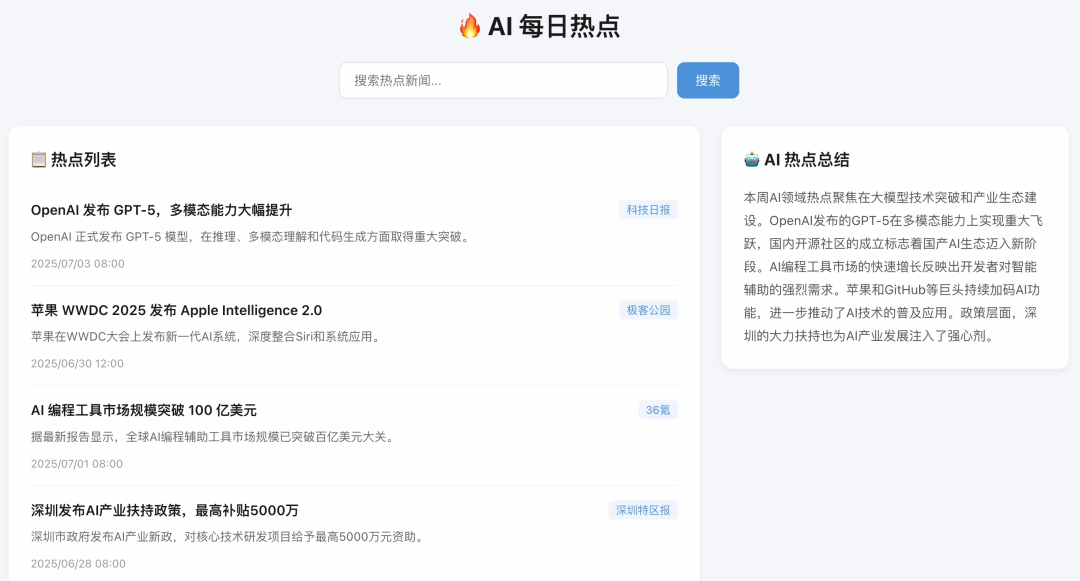Click the 科技日报 source tag
Image resolution: width=1080 pixels, height=581 pixels.
(648, 210)
